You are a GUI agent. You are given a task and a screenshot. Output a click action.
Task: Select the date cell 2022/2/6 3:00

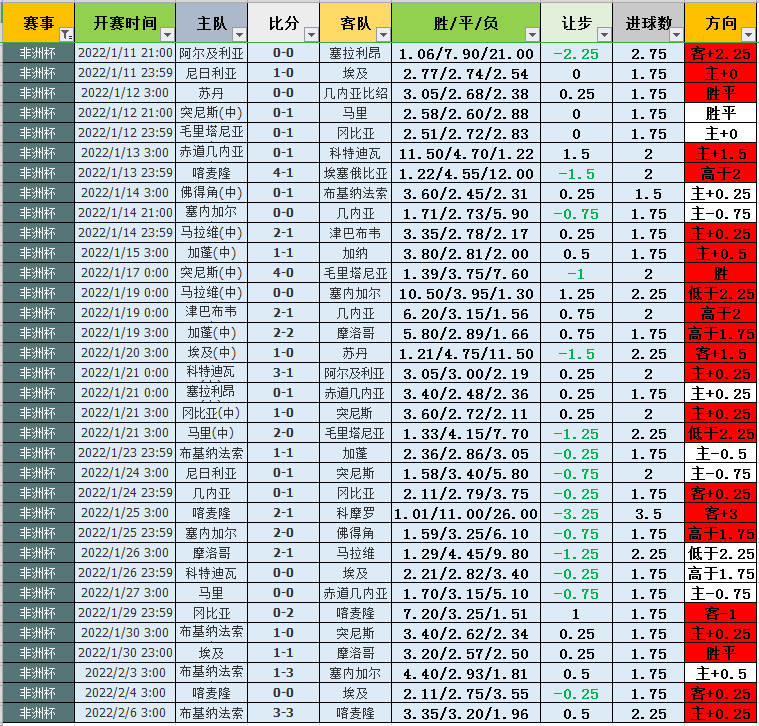125,713
